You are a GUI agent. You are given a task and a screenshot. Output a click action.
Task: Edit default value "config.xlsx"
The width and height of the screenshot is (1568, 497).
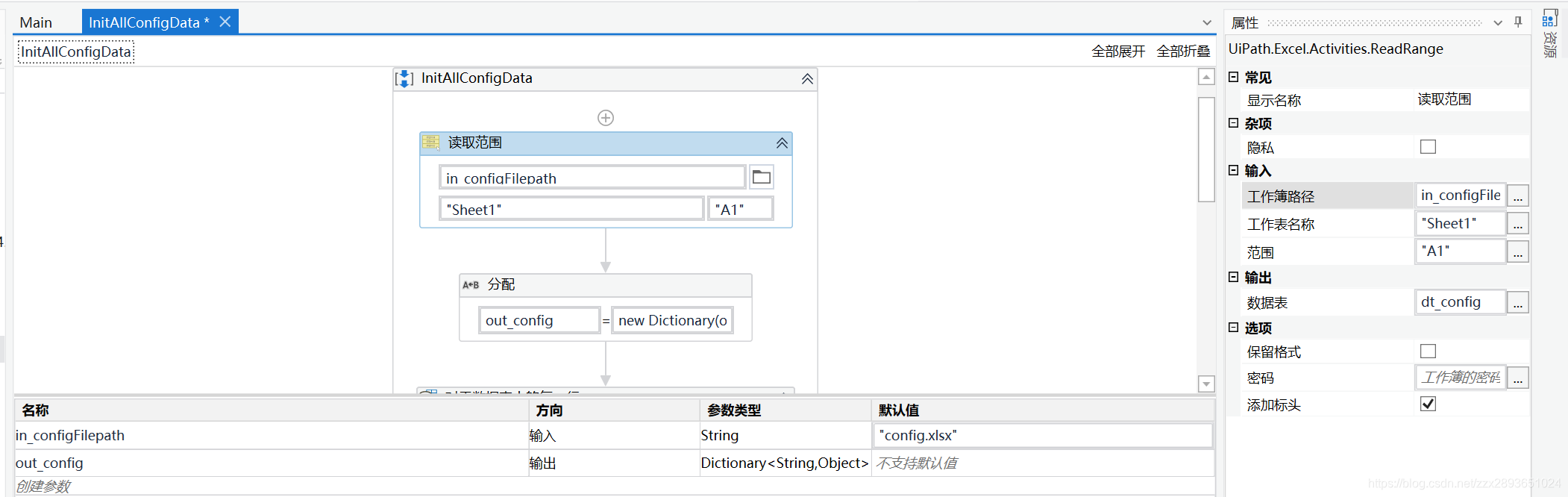tap(1042, 435)
